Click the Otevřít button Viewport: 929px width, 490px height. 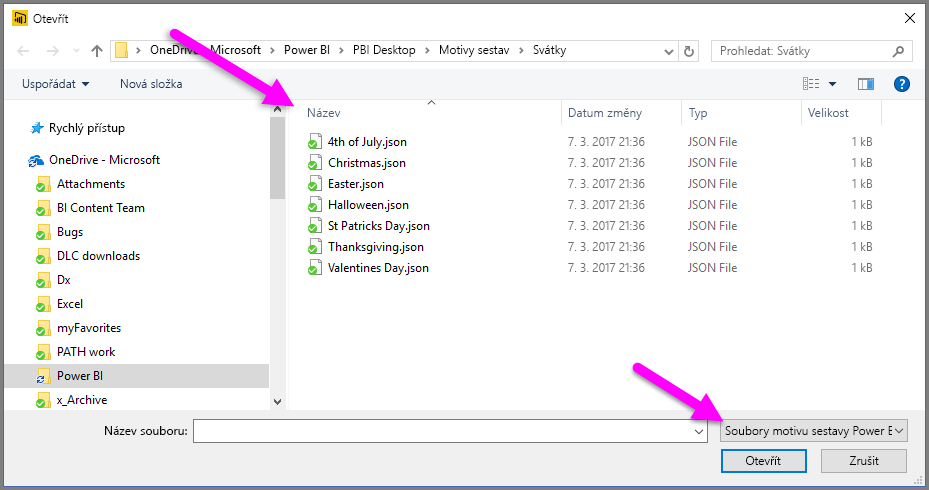[x=763, y=461]
